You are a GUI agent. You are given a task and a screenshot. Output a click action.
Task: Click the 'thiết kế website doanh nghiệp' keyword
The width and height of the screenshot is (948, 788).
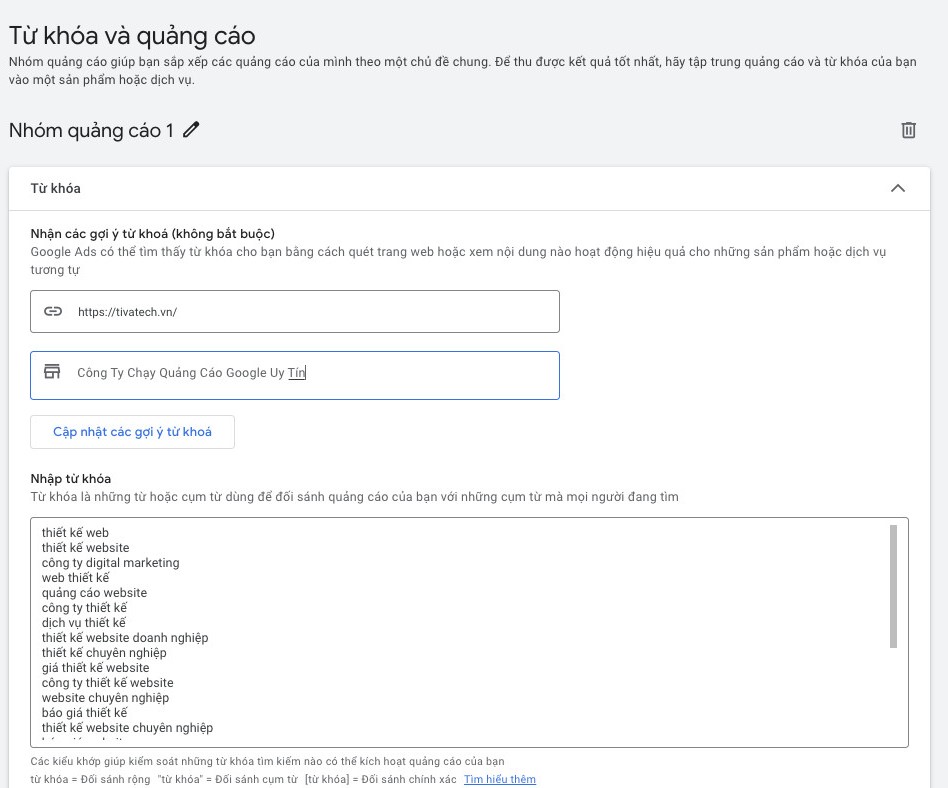(x=125, y=637)
